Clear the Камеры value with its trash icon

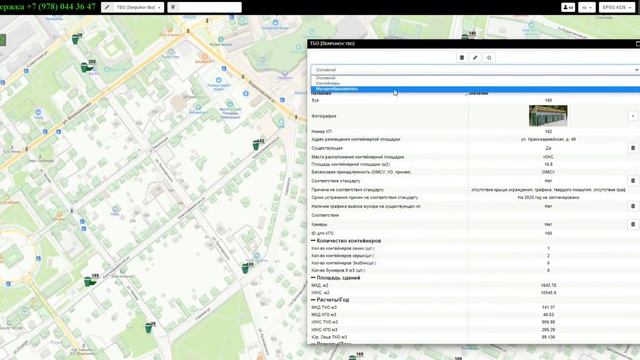(x=633, y=224)
